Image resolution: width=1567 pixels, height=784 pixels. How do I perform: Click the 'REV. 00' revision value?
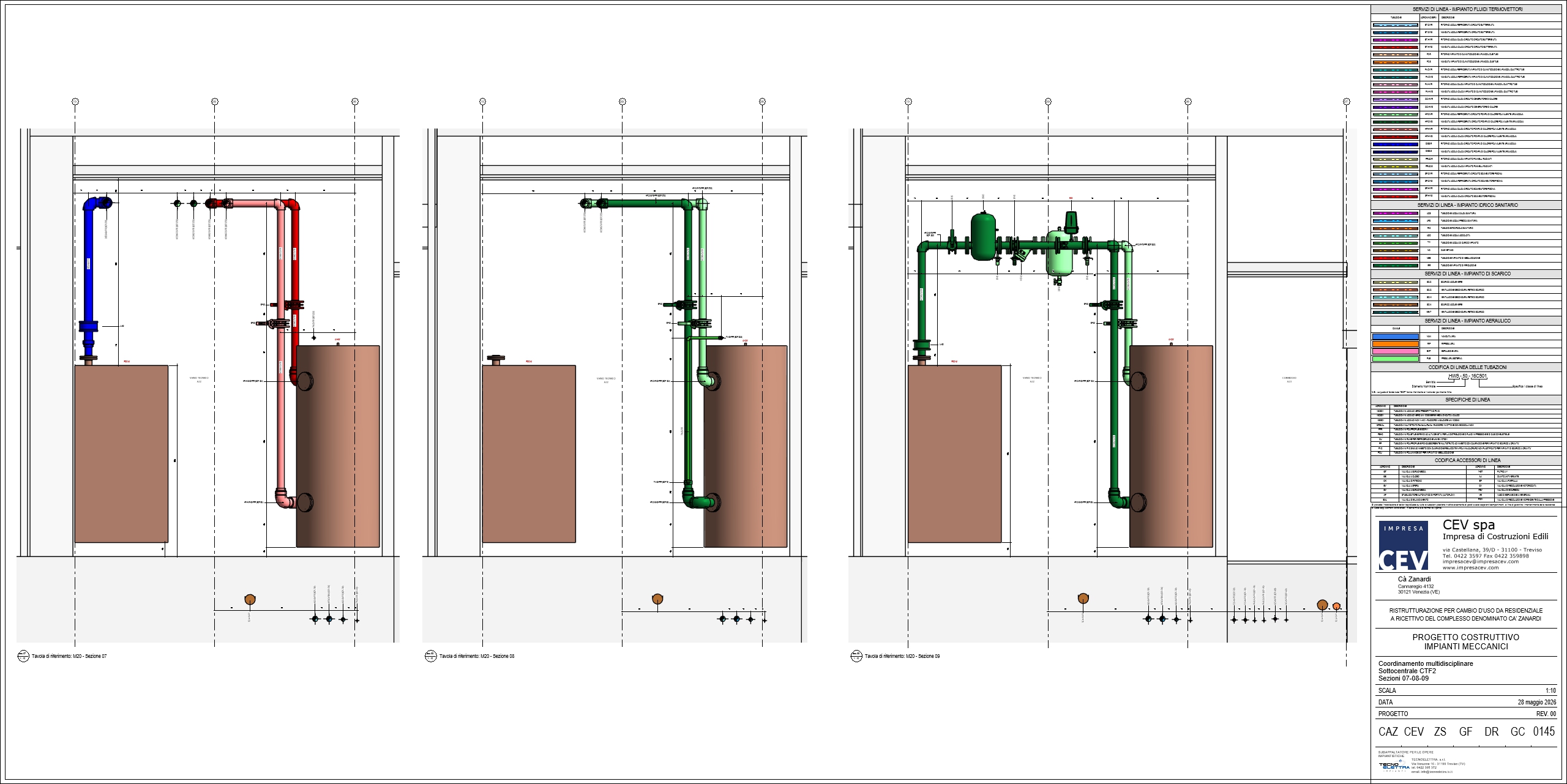(x=1546, y=714)
